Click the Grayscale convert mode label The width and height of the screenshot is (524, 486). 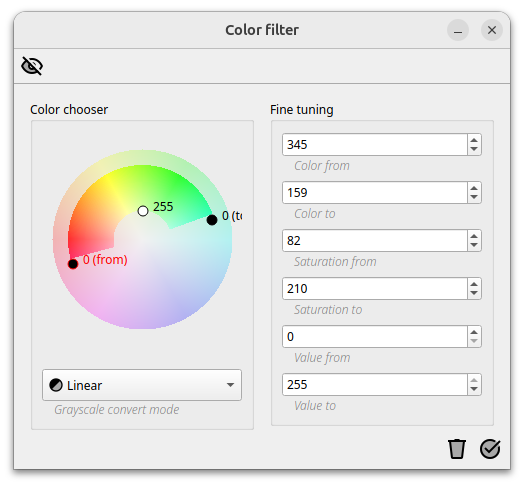click(x=117, y=409)
